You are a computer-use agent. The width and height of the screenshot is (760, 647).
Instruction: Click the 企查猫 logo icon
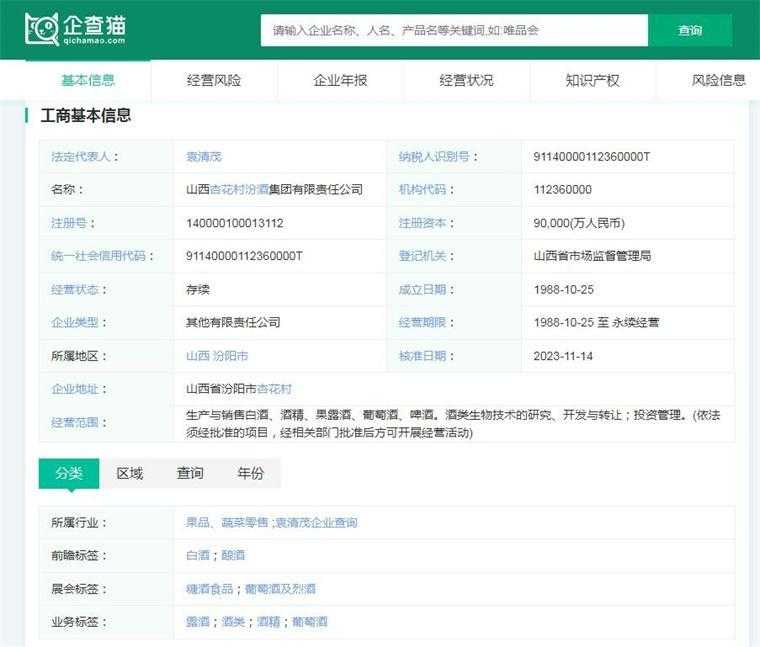42,29
